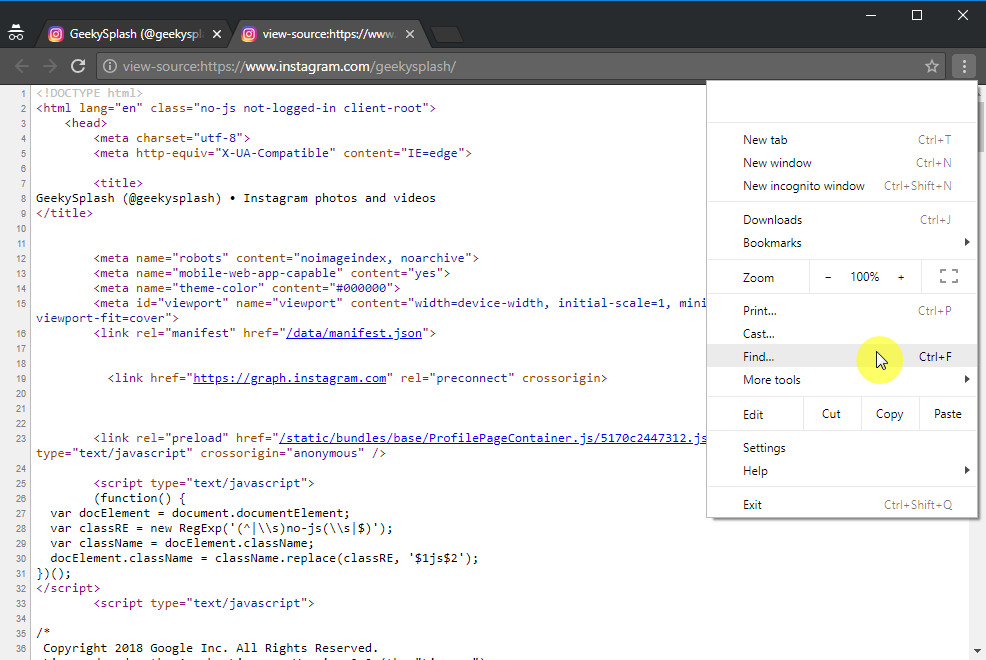Toggle fullscreen mode icon in Zoom row
This screenshot has width=986, height=660.
[x=949, y=277]
